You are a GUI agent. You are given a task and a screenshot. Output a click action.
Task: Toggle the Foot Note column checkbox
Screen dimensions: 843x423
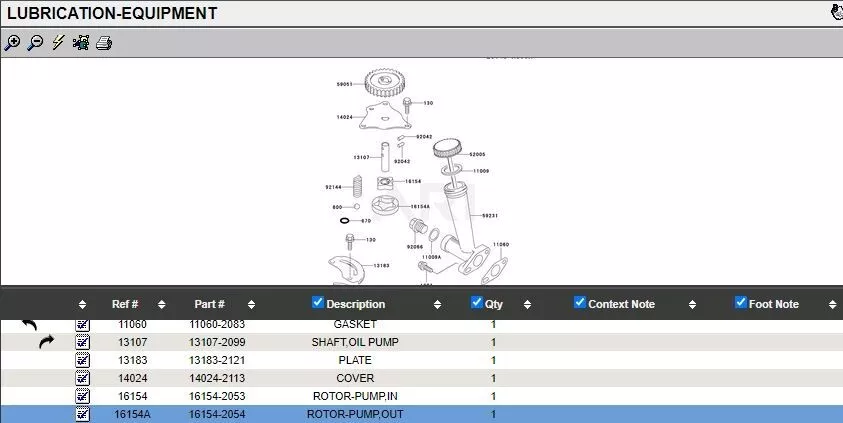point(741,303)
